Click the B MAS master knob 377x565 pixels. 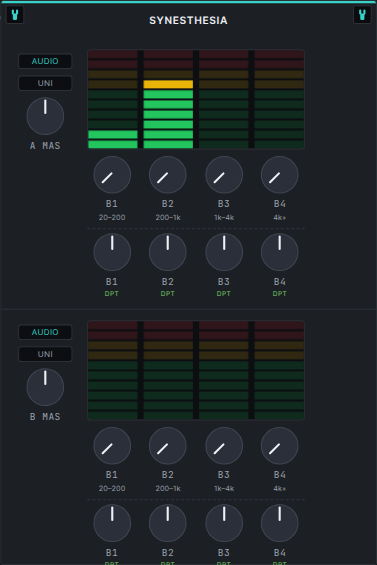click(x=45, y=387)
